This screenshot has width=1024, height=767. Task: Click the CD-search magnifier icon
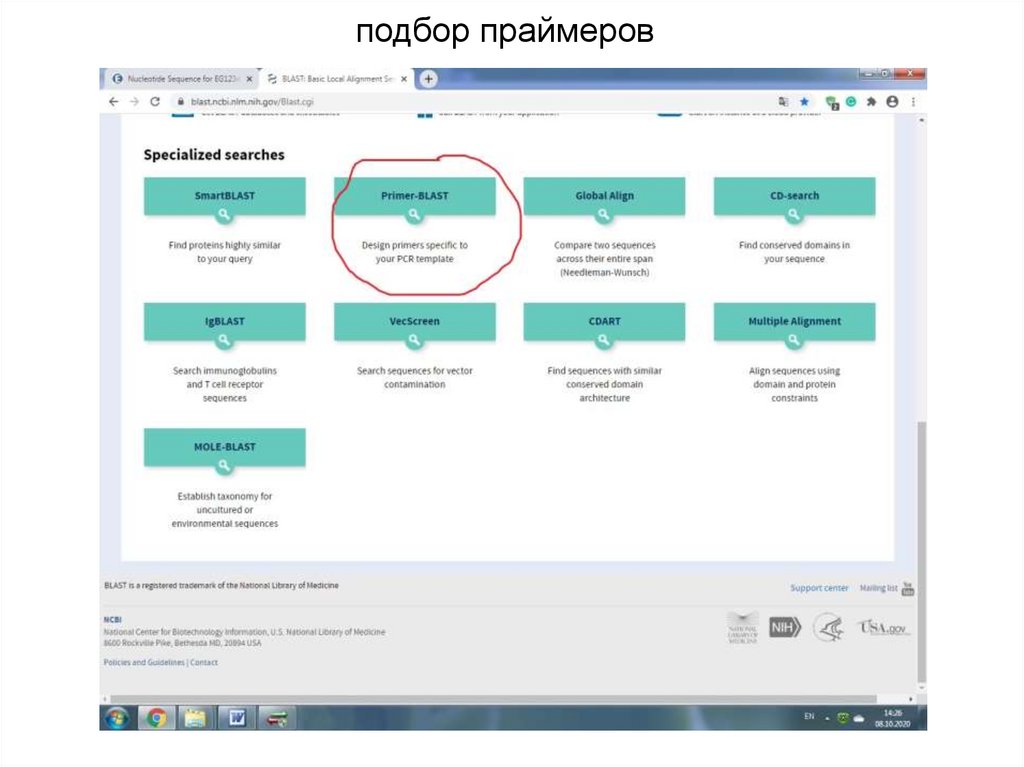coord(794,213)
